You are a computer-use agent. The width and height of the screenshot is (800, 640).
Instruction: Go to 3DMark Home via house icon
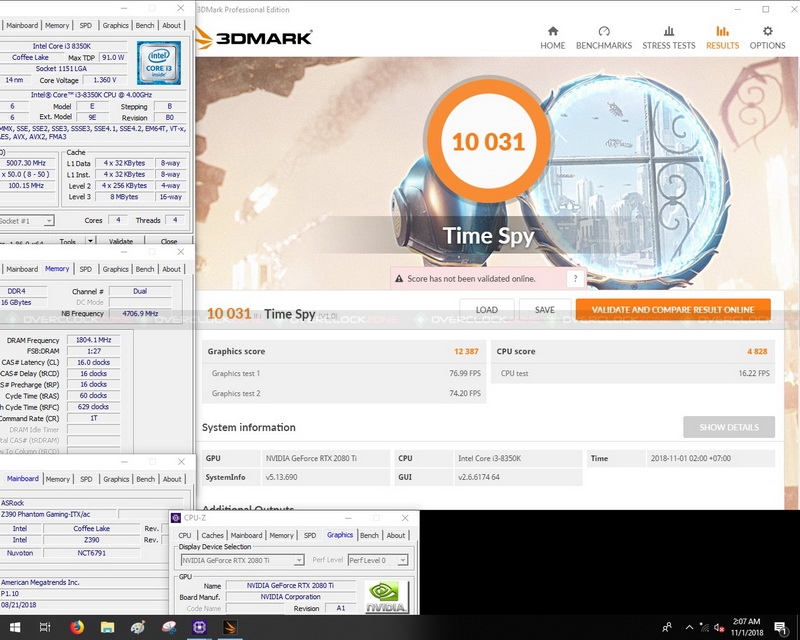553,31
